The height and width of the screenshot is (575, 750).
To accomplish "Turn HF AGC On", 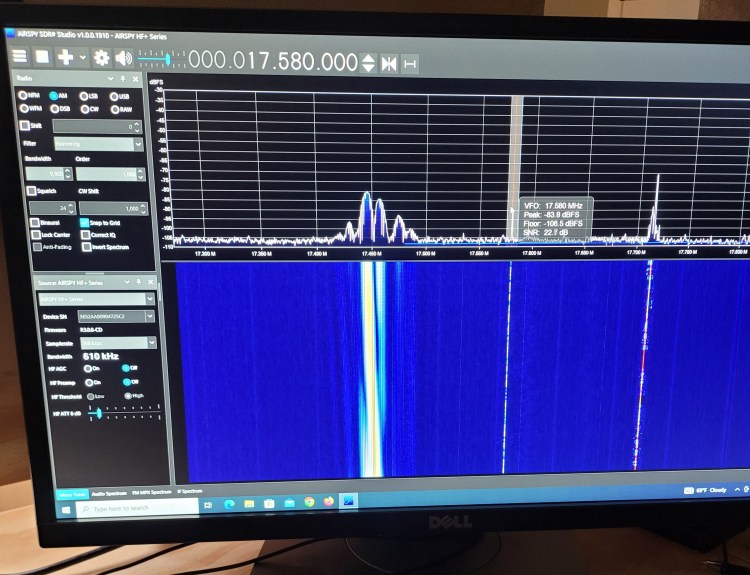I will coord(87,368).
